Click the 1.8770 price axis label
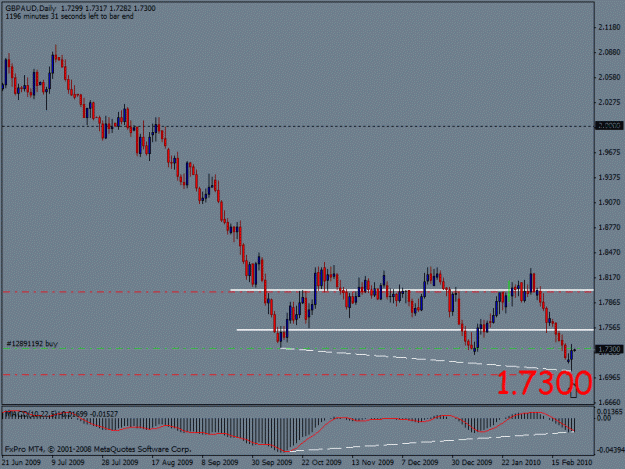The image size is (625, 469). pos(609,228)
